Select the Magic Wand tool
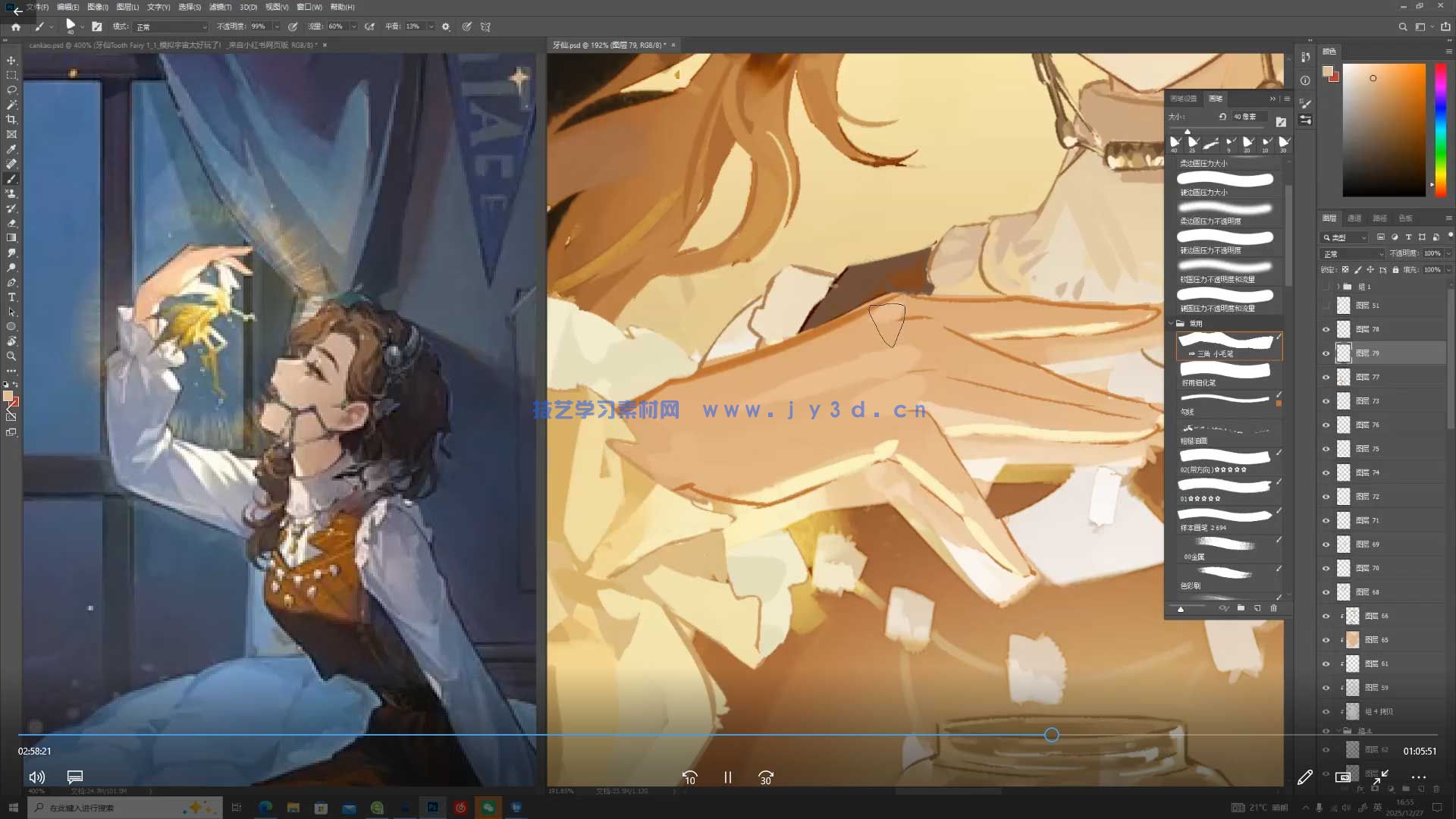Viewport: 1456px width, 819px height. tap(11, 105)
